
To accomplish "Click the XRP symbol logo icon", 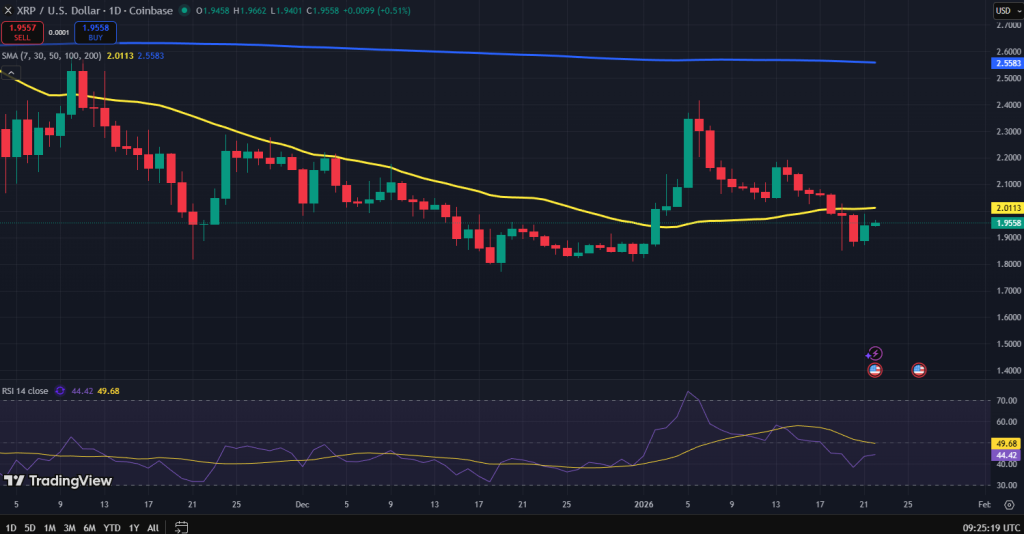I will click(x=8, y=10).
